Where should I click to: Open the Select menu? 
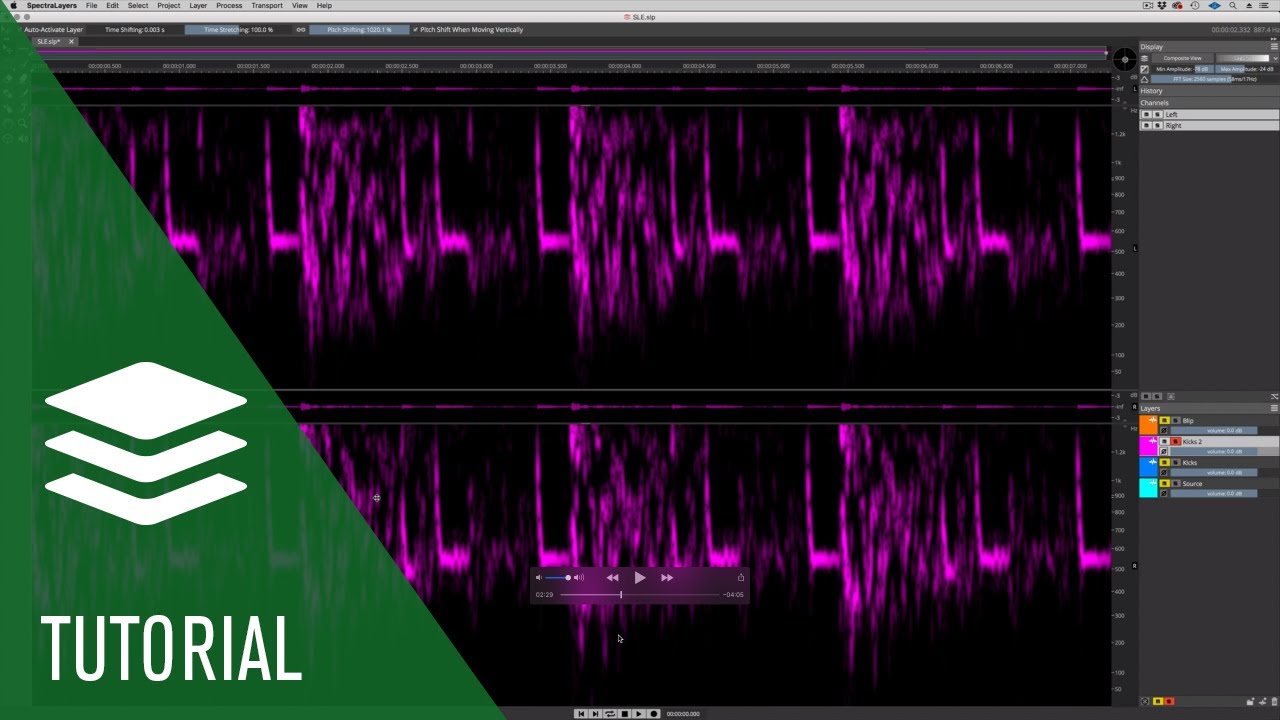[138, 5]
